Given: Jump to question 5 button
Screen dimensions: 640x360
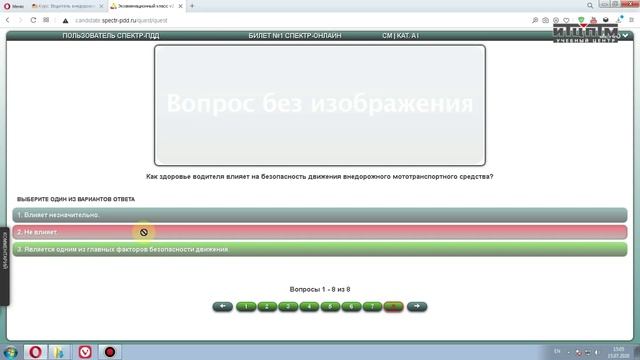Looking at the screenshot, I should tap(330, 307).
